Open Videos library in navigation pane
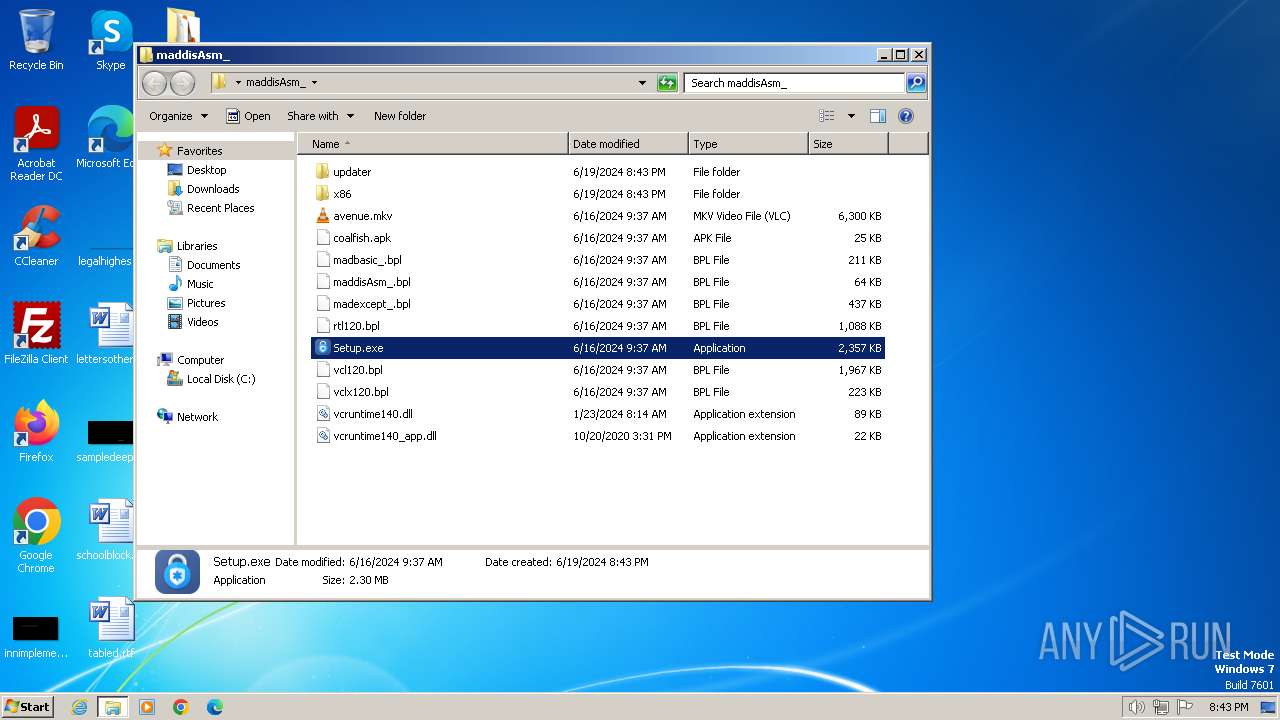This screenshot has width=1280, height=720. point(202,322)
